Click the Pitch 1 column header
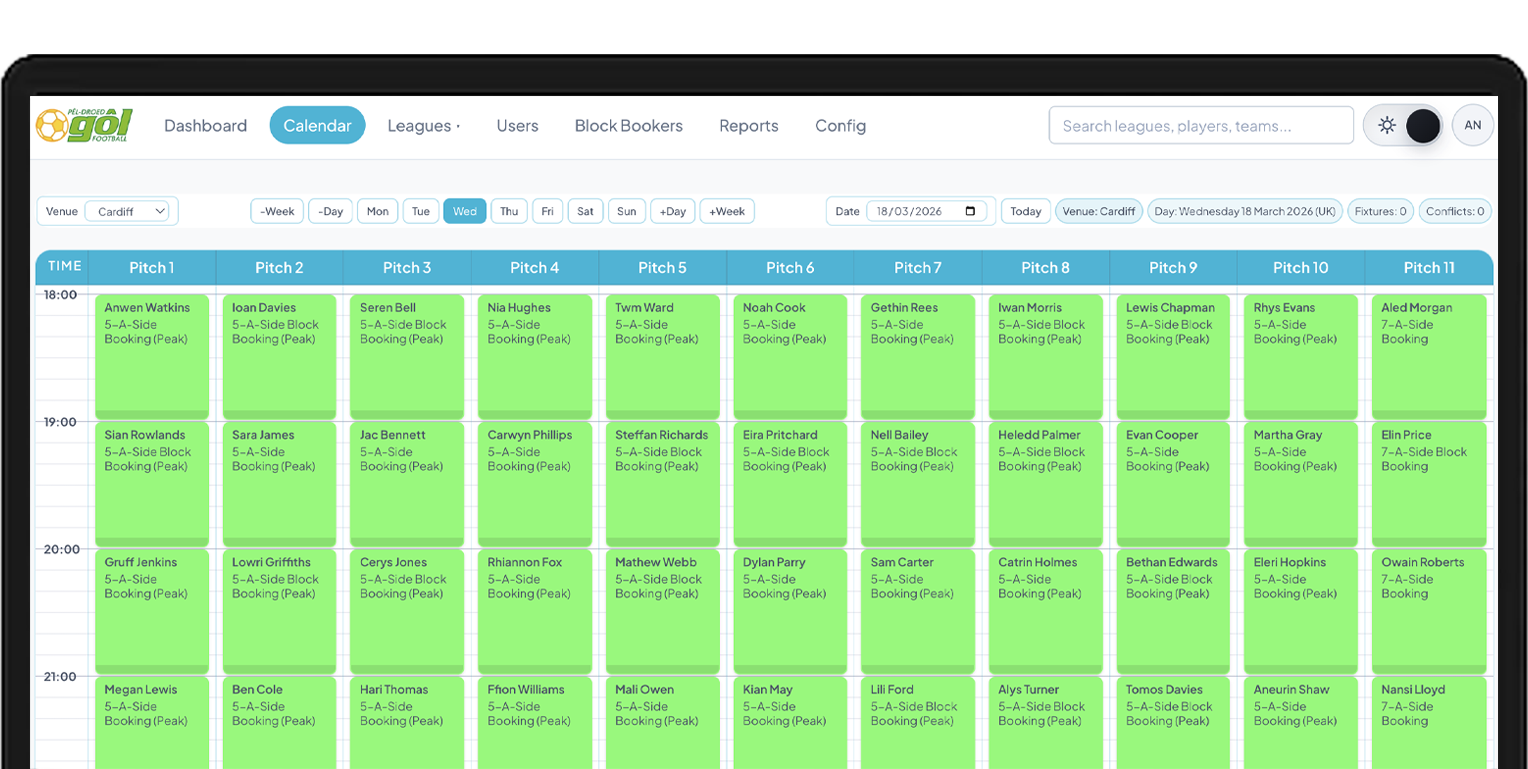 point(152,267)
